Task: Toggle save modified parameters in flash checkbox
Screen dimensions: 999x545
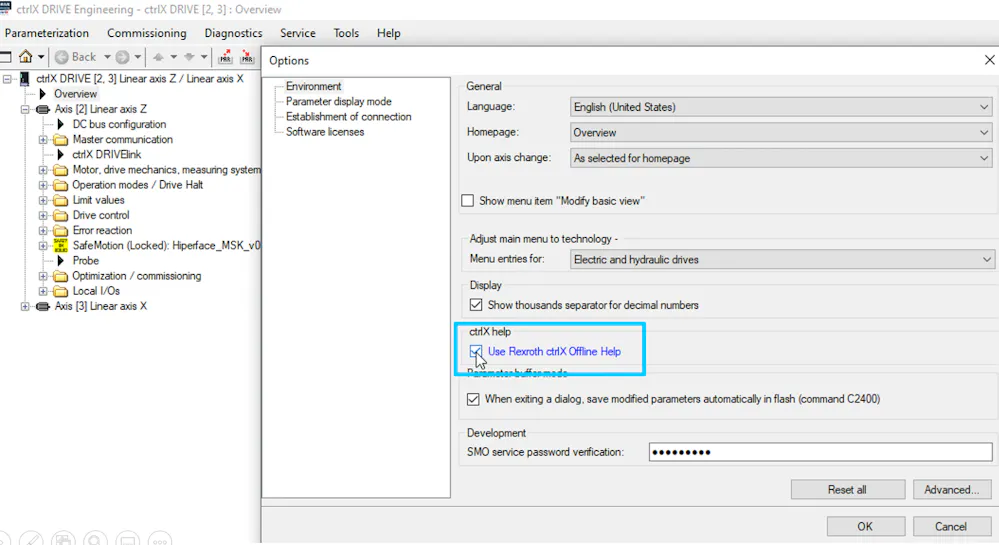Action: coord(473,399)
